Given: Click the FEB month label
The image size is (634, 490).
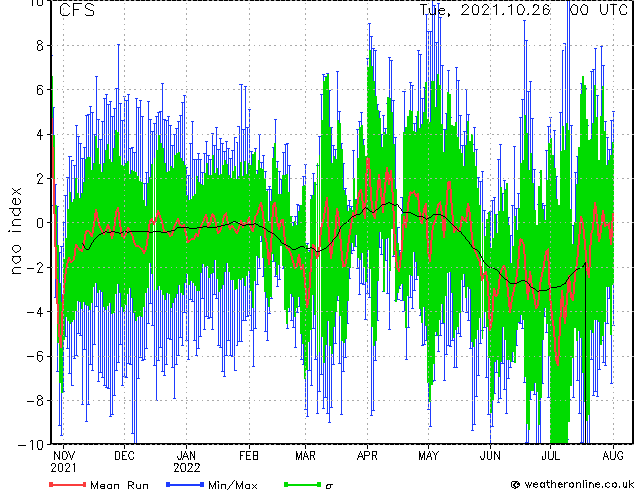Looking at the screenshot, I should (x=249, y=456).
